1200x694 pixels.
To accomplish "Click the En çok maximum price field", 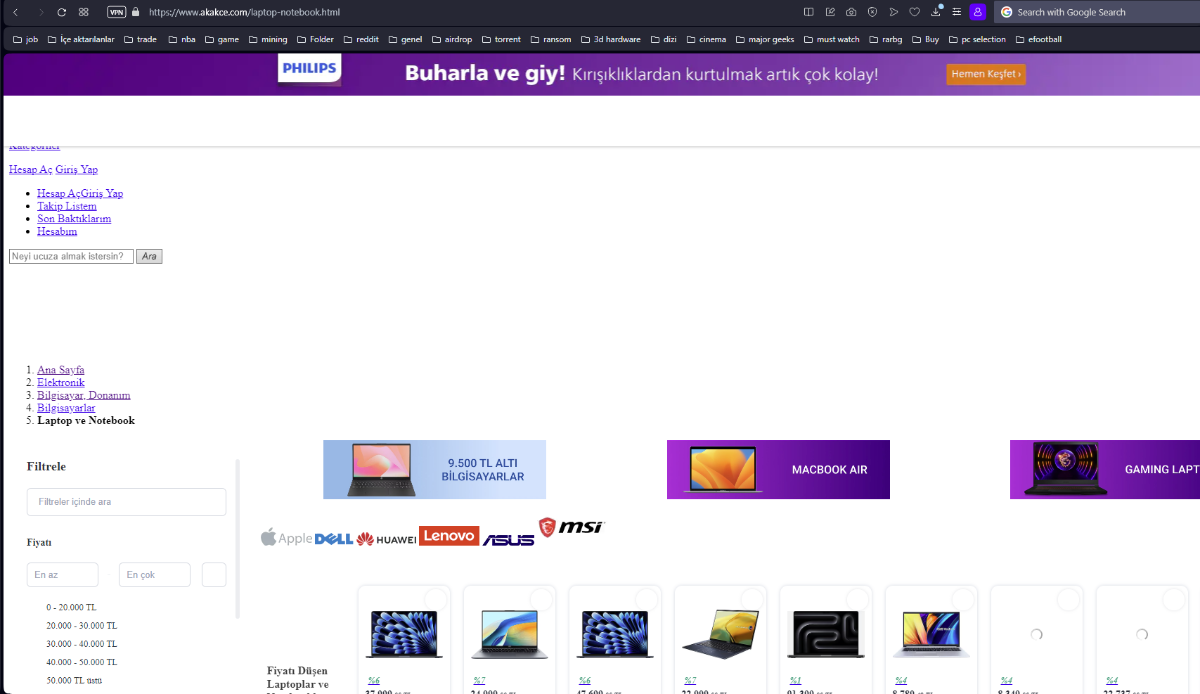I will tap(155, 575).
